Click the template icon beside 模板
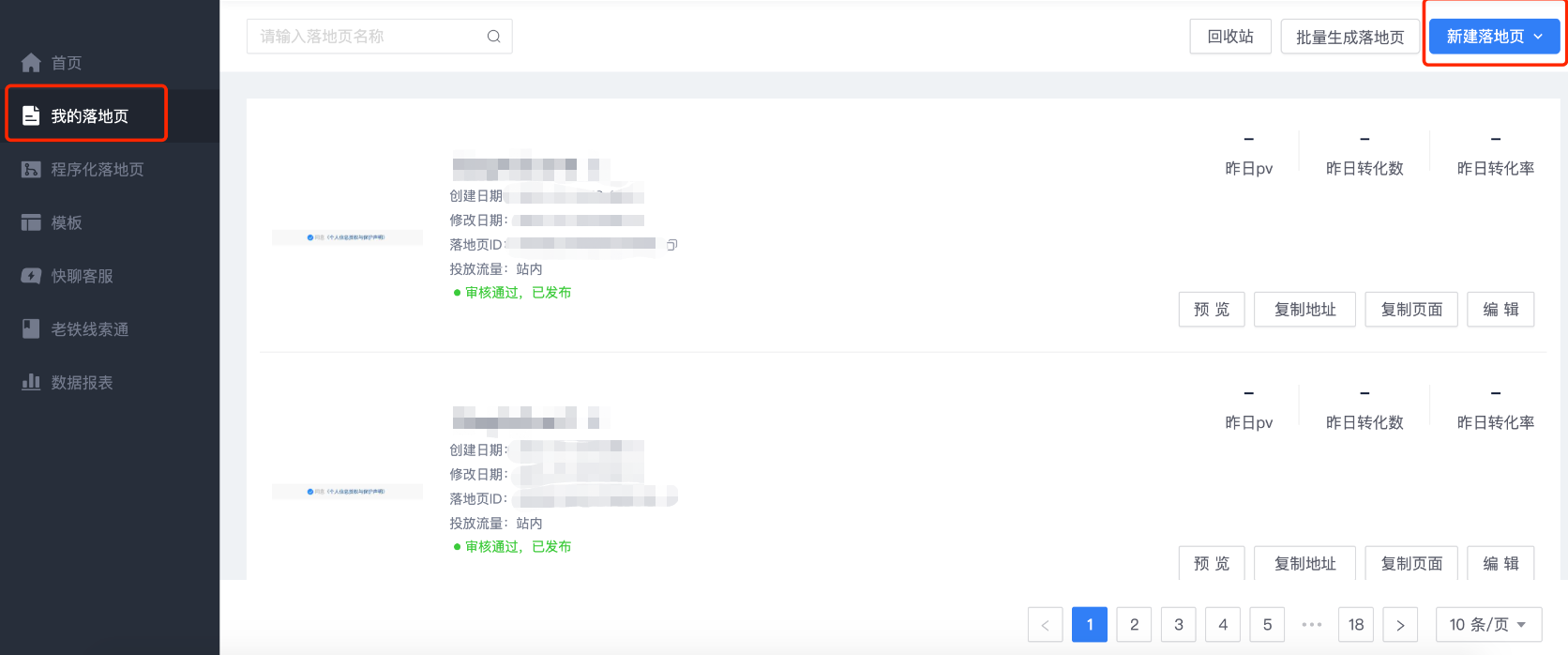This screenshot has height=655, width=1568. point(31,222)
